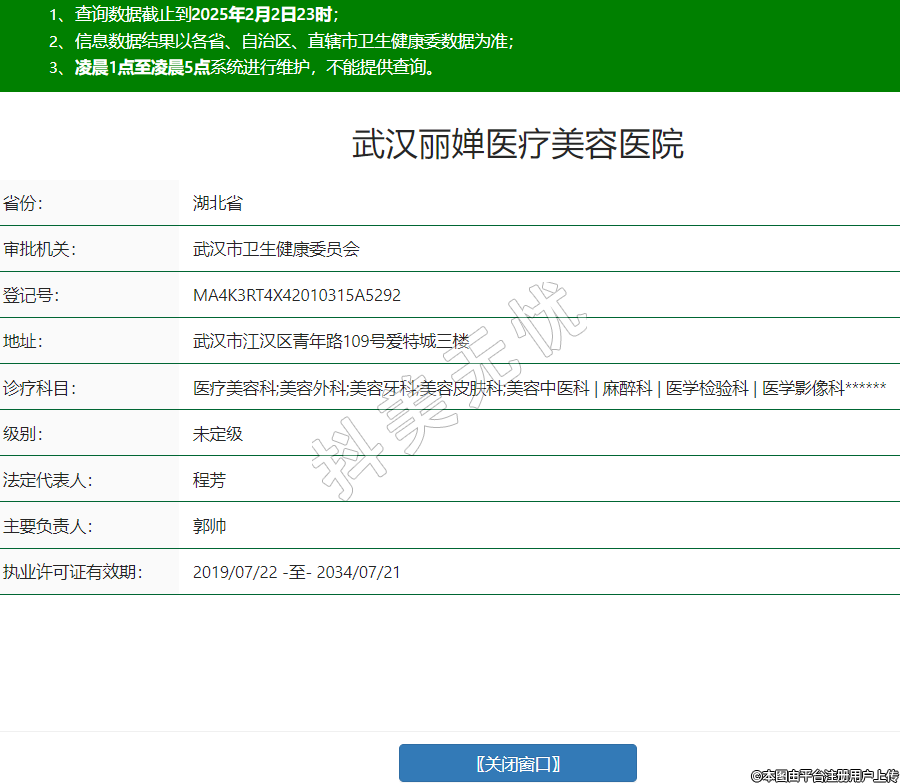Click the level value 未定级
This screenshot has width=900, height=783.
point(217,433)
